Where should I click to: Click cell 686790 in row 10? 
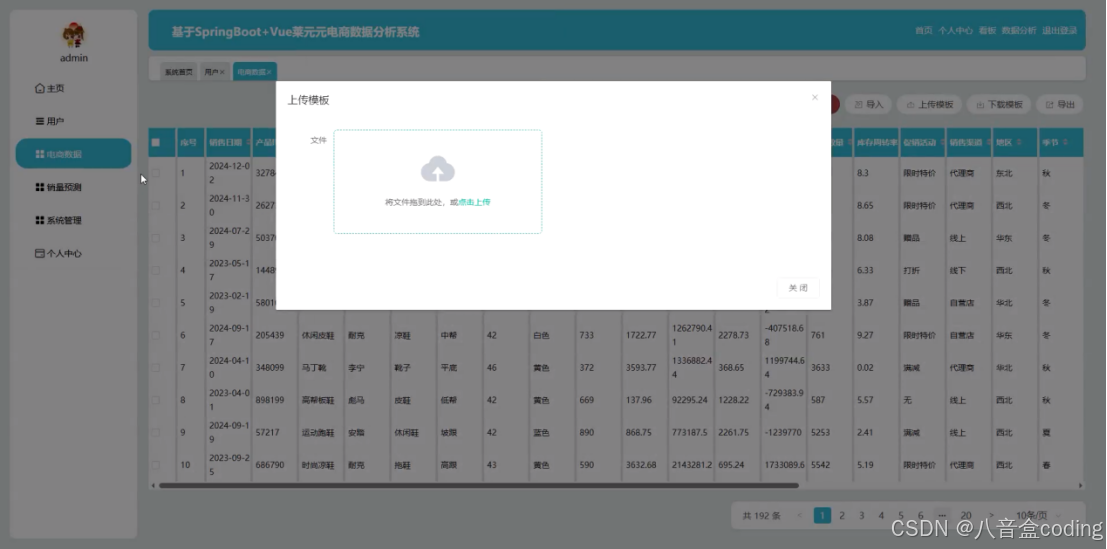[x=270, y=465]
